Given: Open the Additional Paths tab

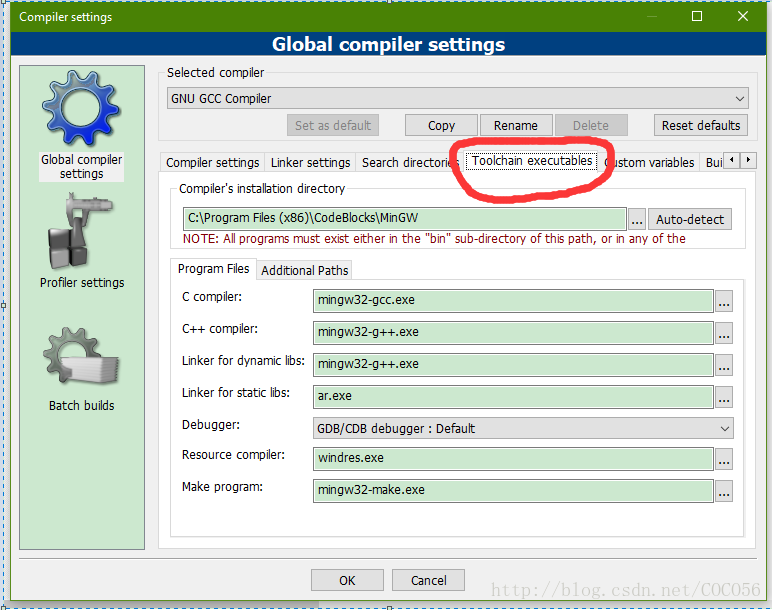Looking at the screenshot, I should click(304, 270).
